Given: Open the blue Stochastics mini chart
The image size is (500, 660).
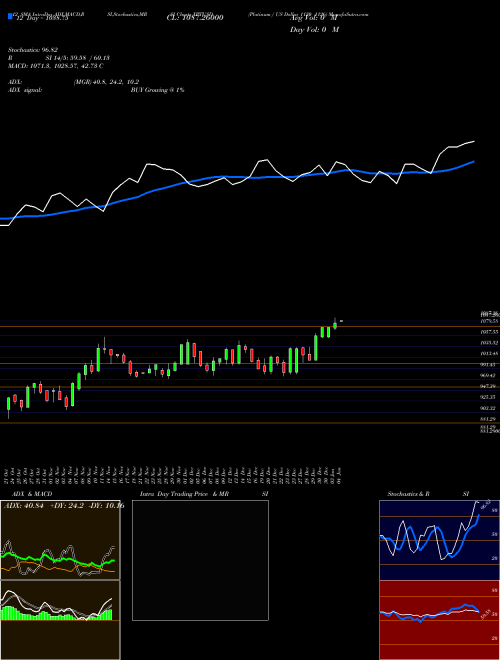Looking at the screenshot, I should pos(439,540).
